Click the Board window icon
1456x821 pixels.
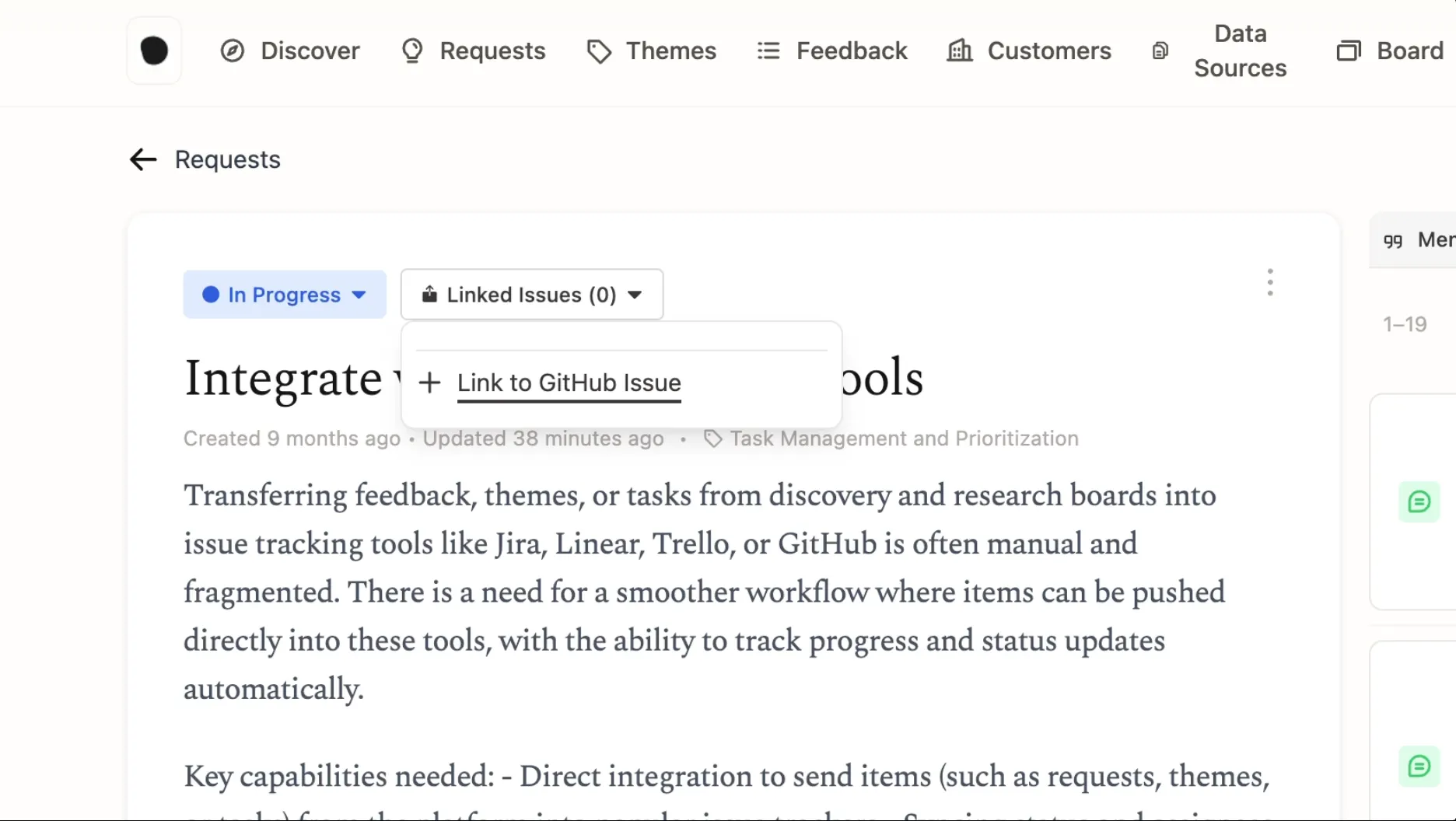(x=1349, y=51)
